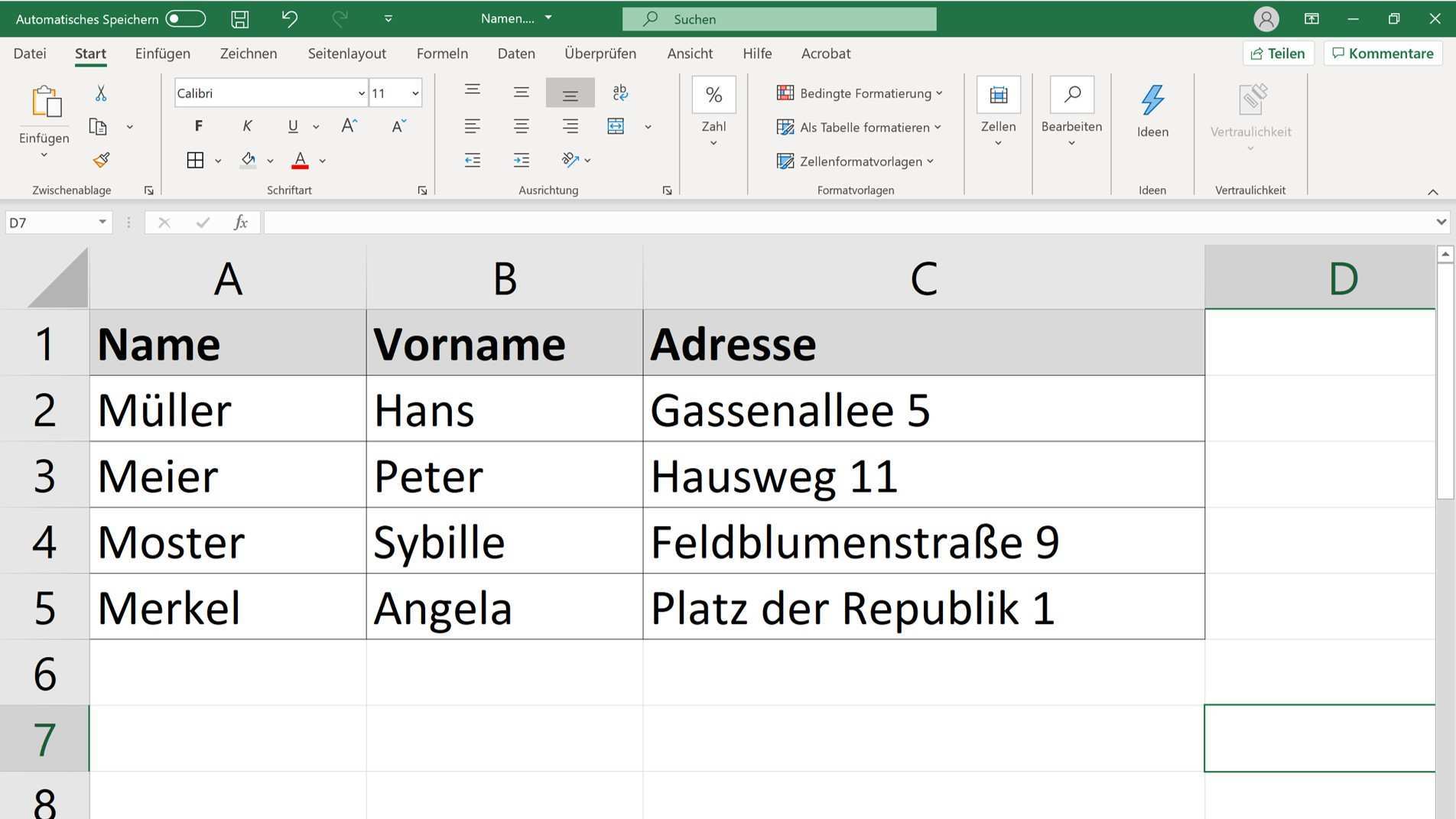Click the Save floppy disk icon

(x=240, y=19)
